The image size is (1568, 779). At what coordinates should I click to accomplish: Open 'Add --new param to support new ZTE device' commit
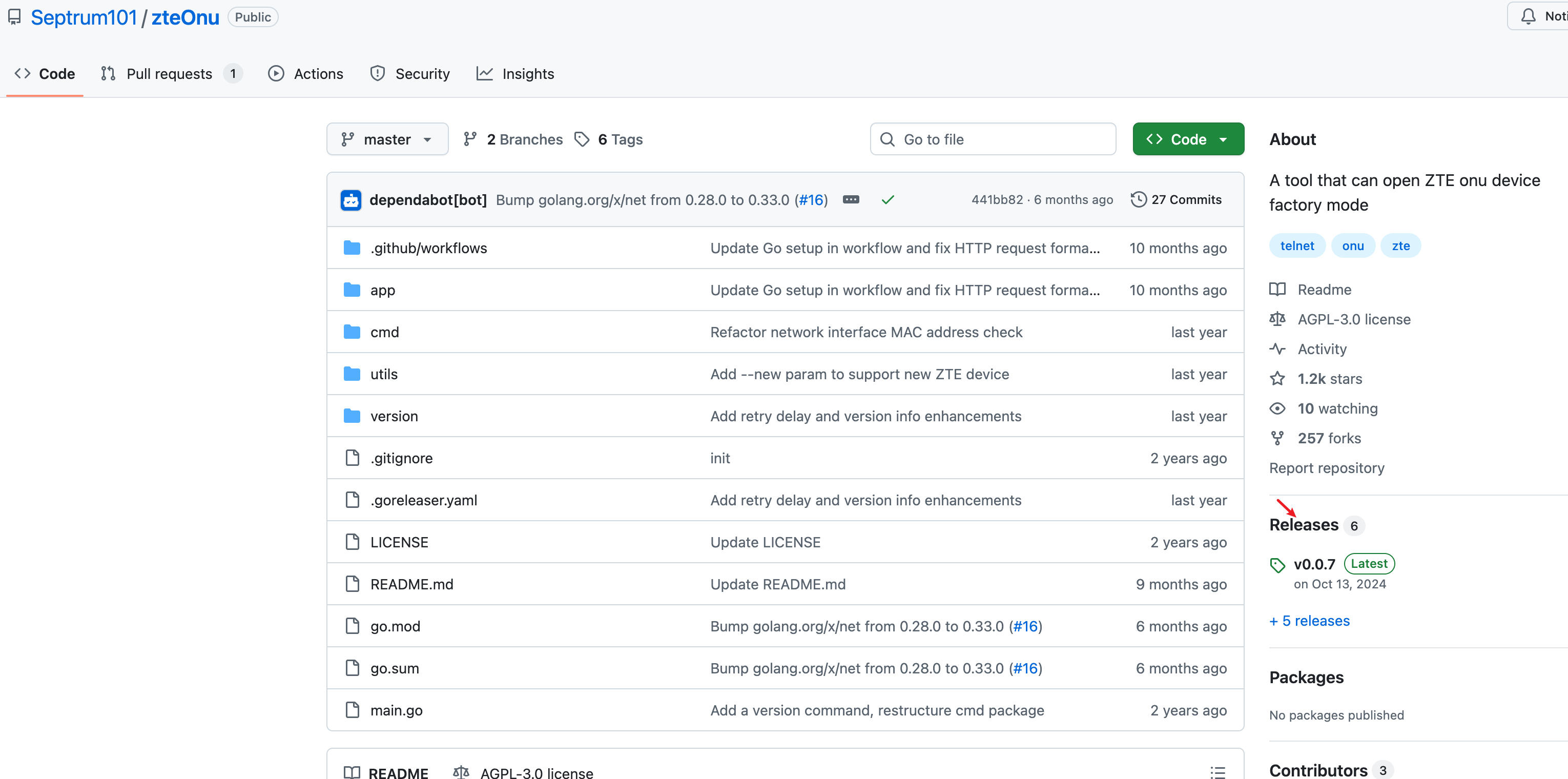[859, 374]
